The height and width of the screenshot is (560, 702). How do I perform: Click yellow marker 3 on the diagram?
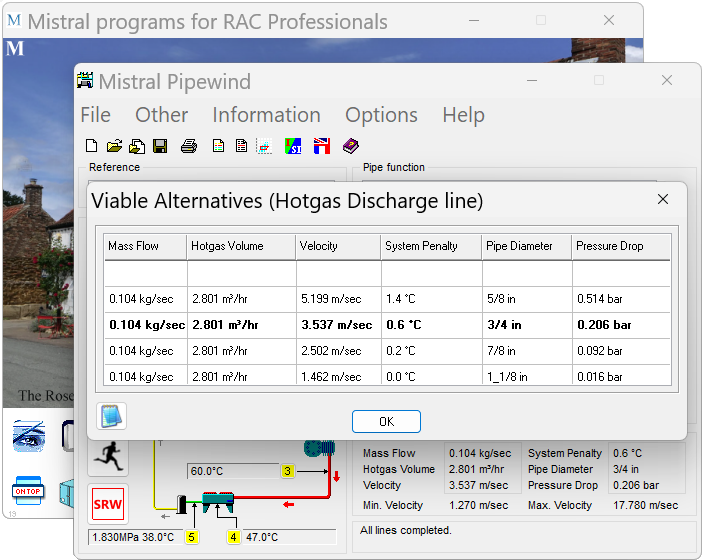(x=287, y=471)
